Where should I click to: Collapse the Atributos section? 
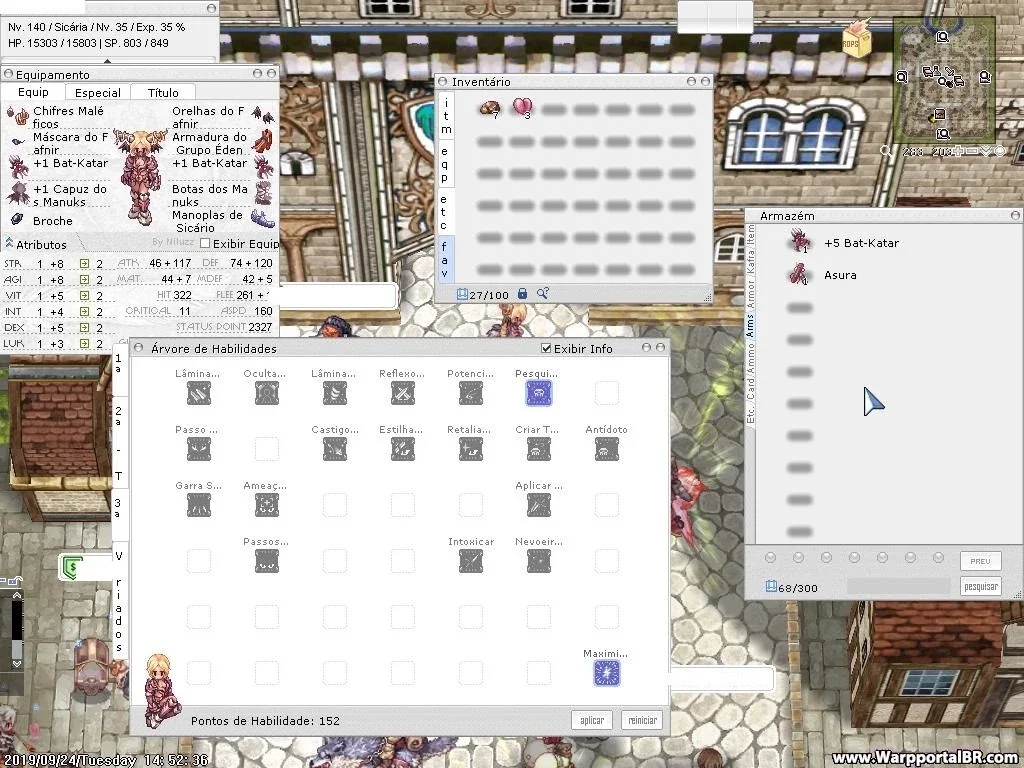[9, 244]
